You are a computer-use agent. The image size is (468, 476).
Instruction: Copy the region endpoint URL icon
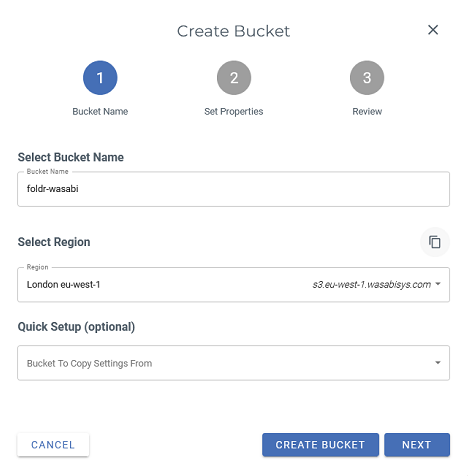point(435,242)
